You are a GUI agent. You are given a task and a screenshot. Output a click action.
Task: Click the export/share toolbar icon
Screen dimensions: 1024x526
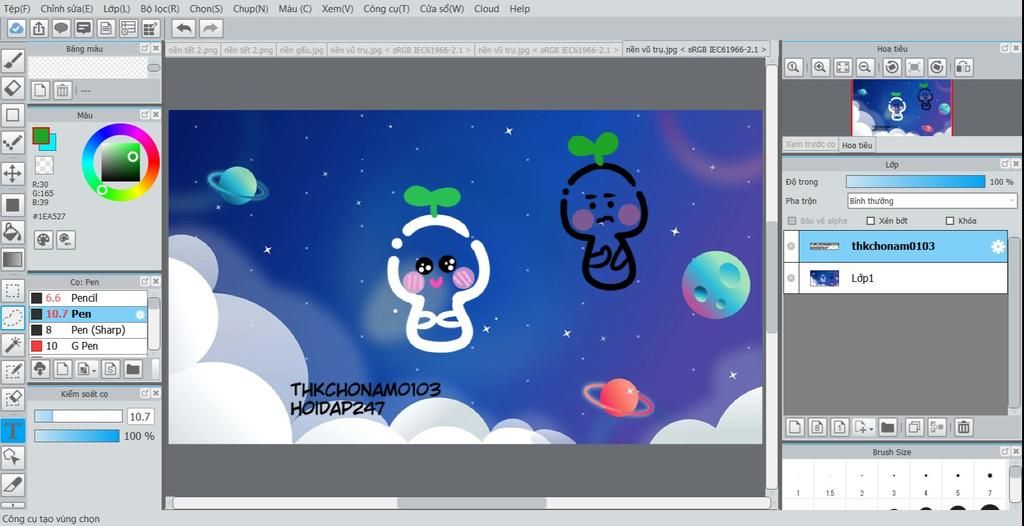(x=39, y=28)
